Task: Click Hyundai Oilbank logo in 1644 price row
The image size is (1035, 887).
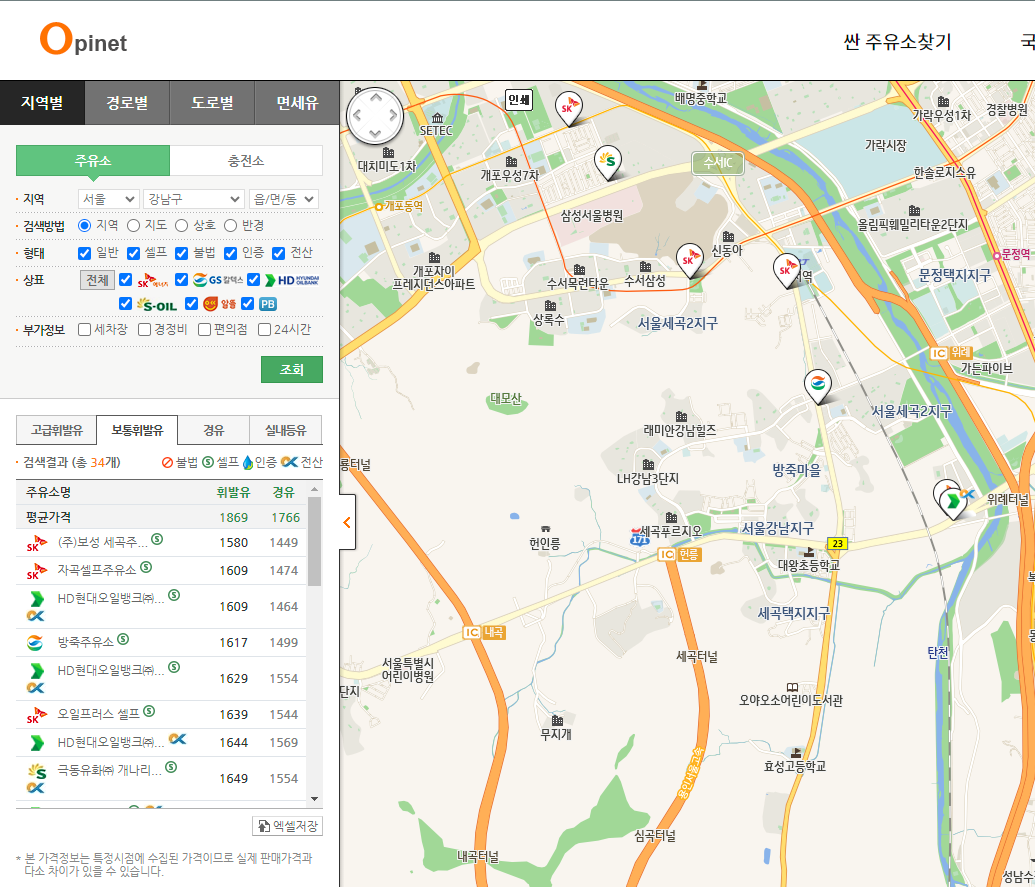Action: [x=37, y=743]
